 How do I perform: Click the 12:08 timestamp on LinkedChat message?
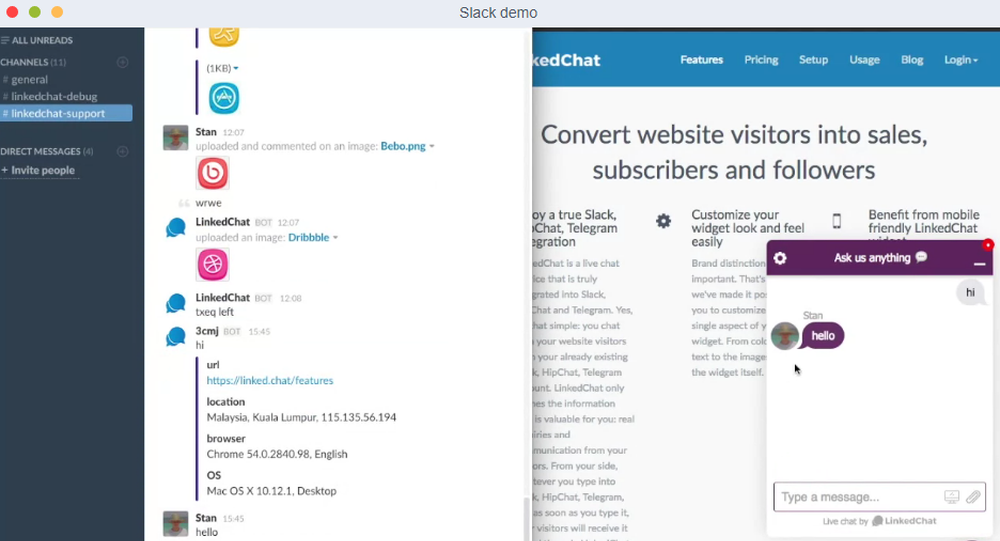pos(291,298)
